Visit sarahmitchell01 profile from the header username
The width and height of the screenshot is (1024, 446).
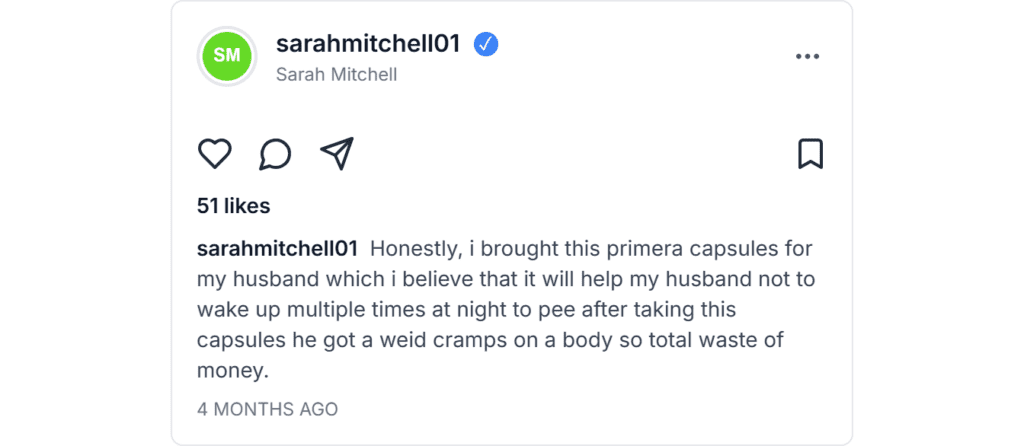368,44
